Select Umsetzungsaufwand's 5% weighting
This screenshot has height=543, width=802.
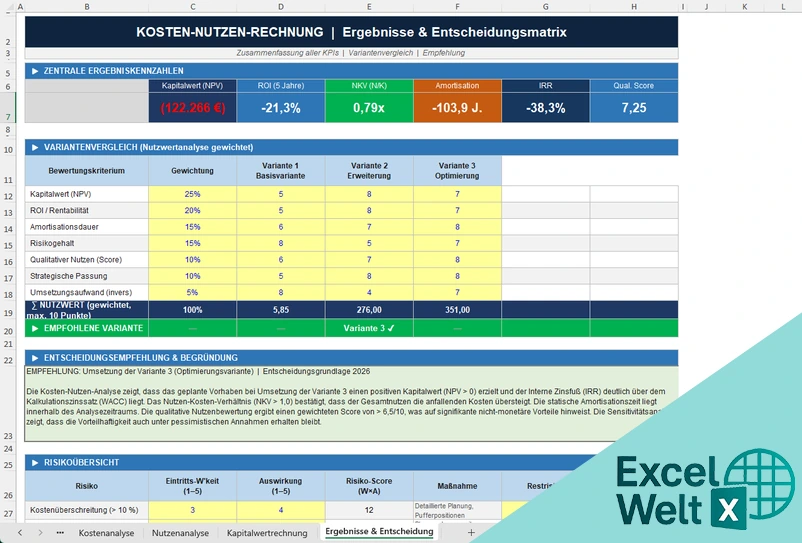point(193,292)
